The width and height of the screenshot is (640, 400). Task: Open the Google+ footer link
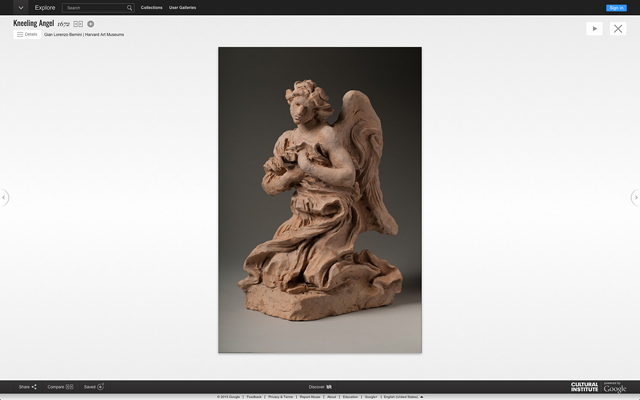[x=371, y=397]
